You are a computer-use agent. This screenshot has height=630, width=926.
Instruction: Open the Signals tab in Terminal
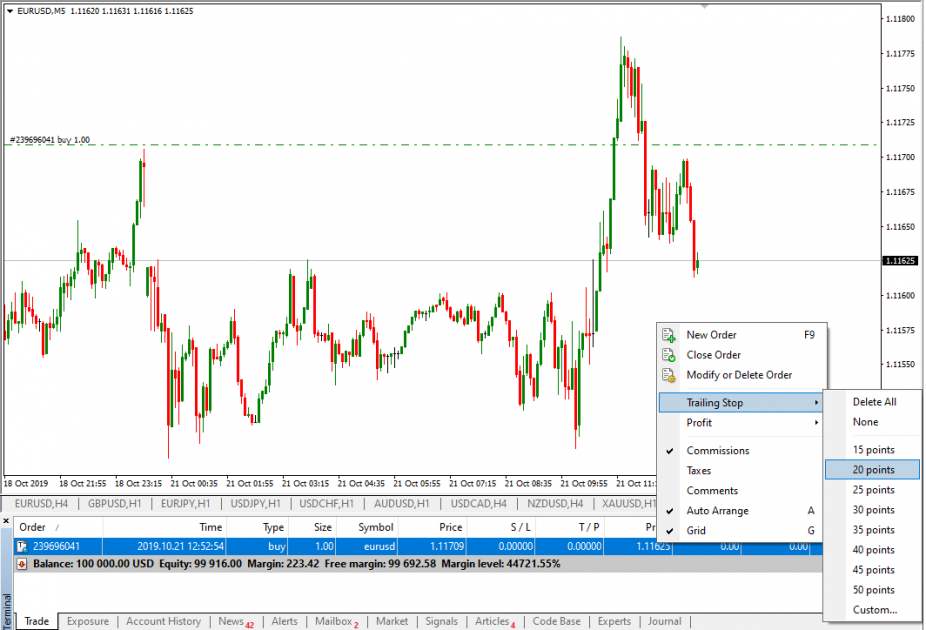coord(441,622)
